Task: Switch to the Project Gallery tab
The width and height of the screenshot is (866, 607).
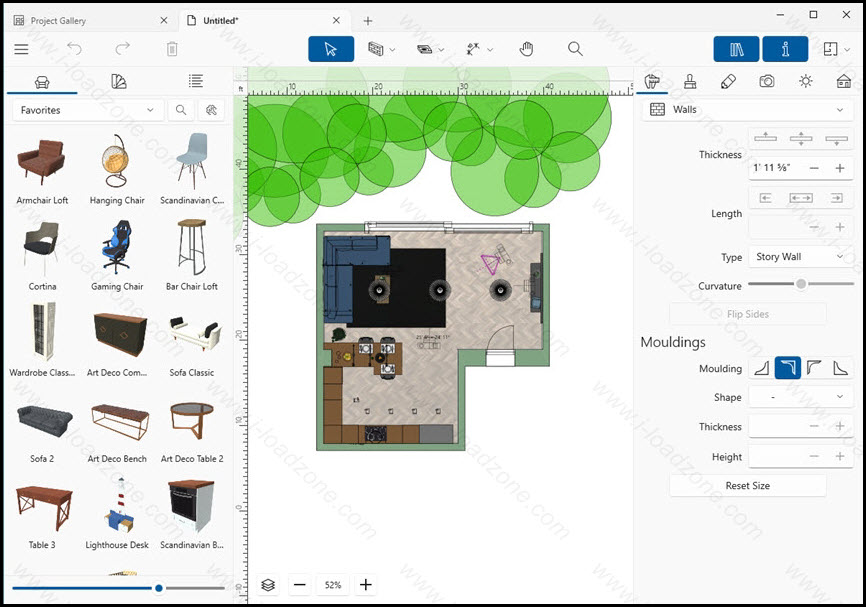Action: click(58, 20)
